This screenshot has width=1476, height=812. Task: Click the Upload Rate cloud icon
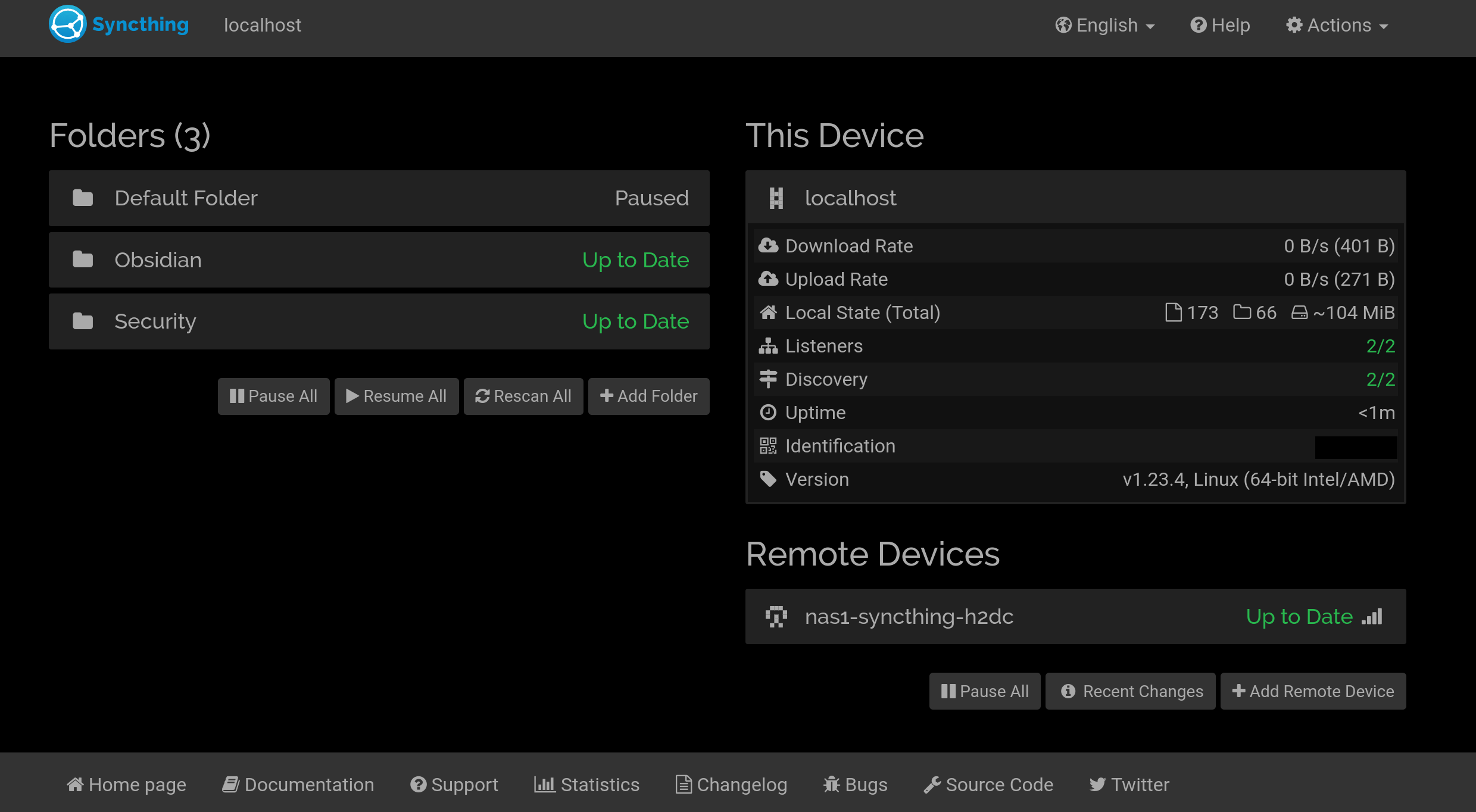point(769,279)
